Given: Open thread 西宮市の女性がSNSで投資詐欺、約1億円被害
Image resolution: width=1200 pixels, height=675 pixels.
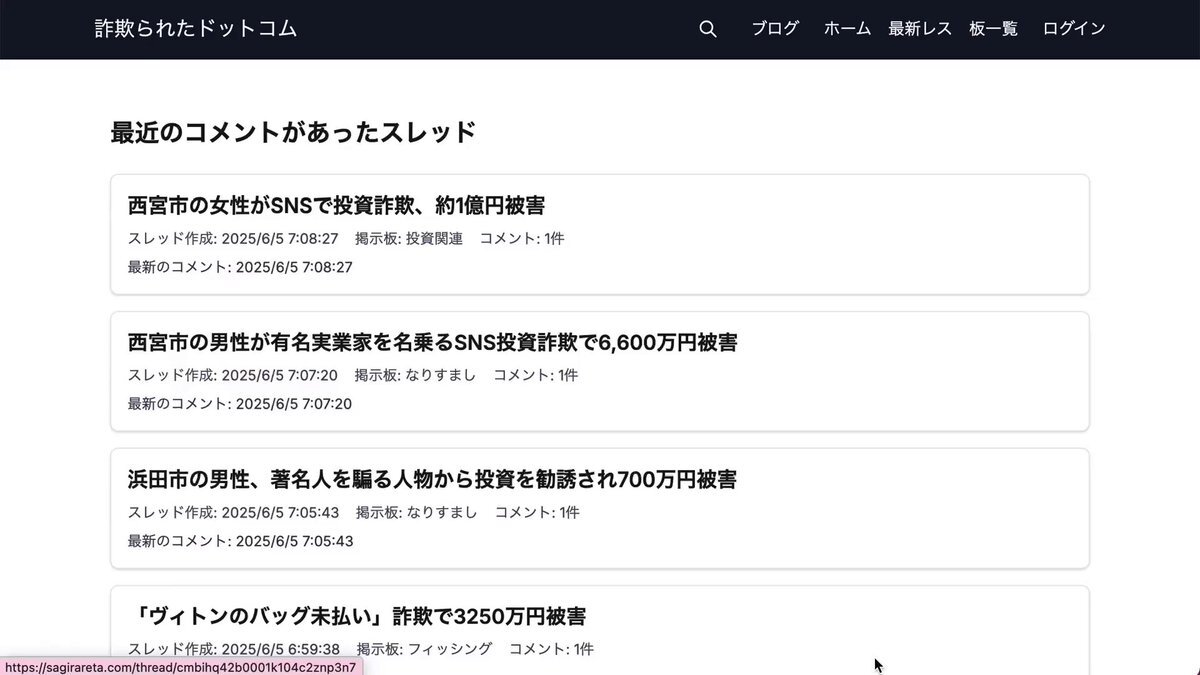Looking at the screenshot, I should 337,206.
